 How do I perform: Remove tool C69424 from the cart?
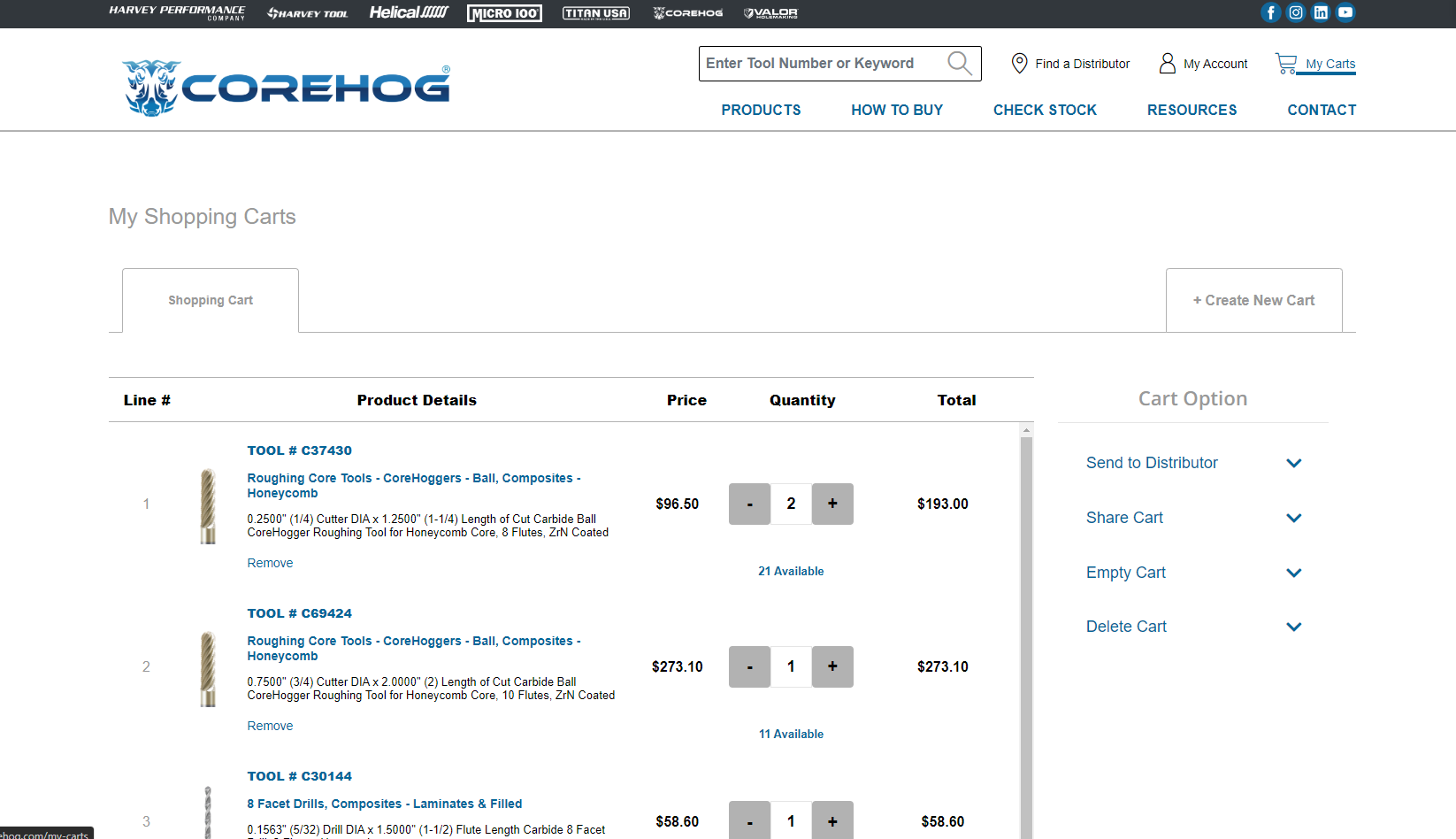tap(270, 726)
